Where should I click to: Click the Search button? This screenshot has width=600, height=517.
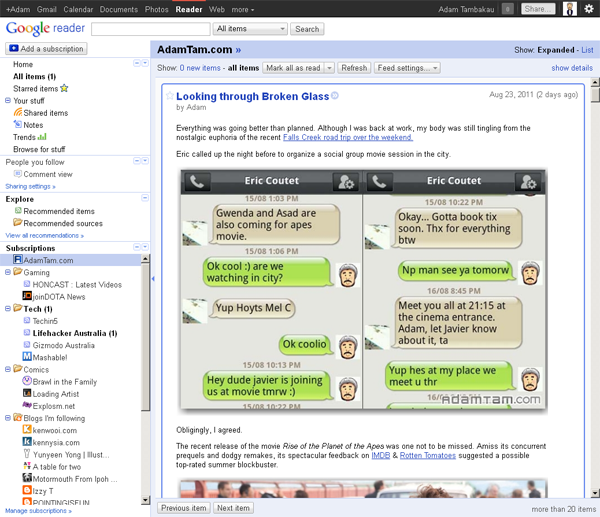pyautogui.click(x=307, y=29)
